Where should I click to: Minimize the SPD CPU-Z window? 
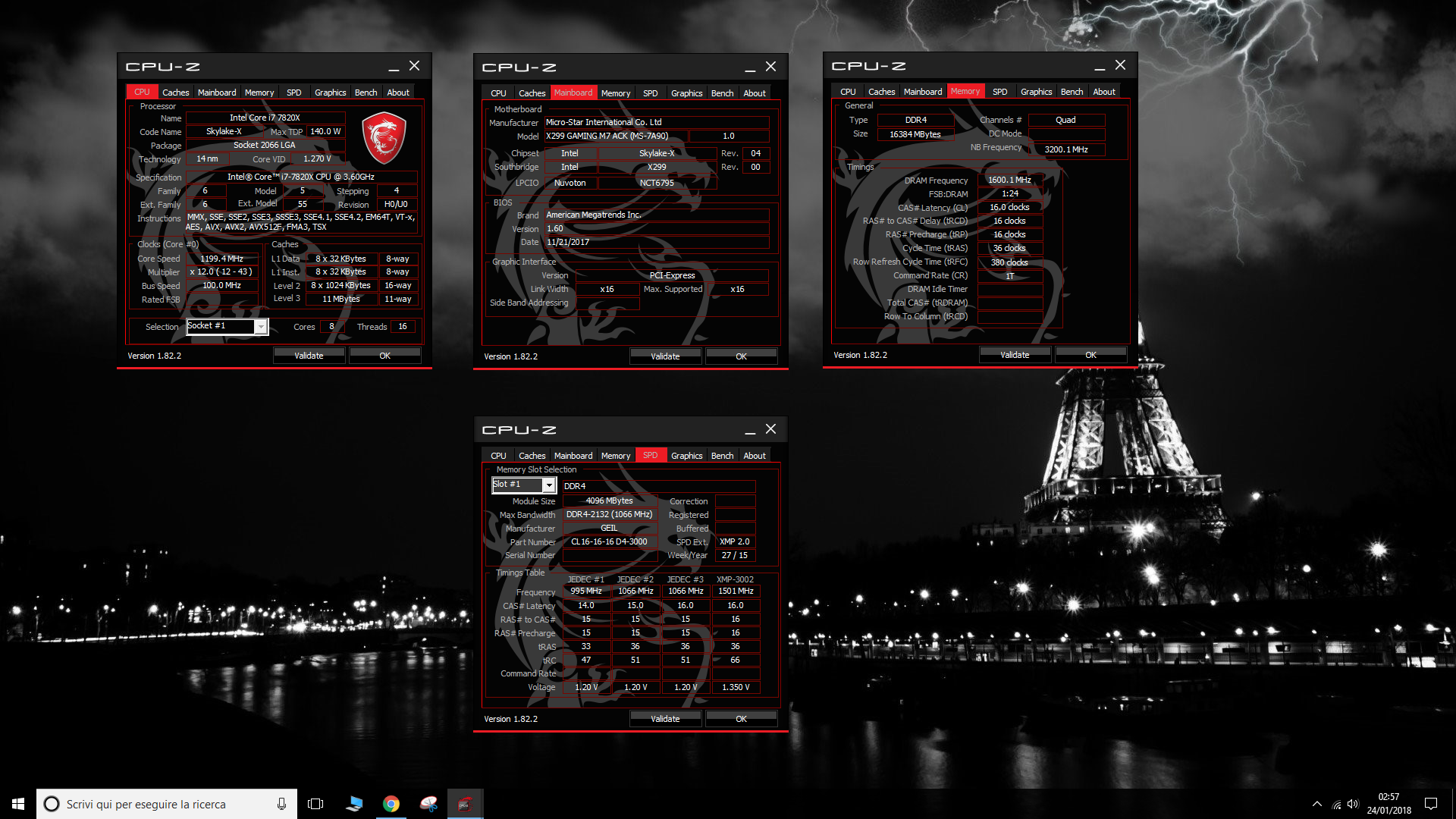[x=750, y=430]
